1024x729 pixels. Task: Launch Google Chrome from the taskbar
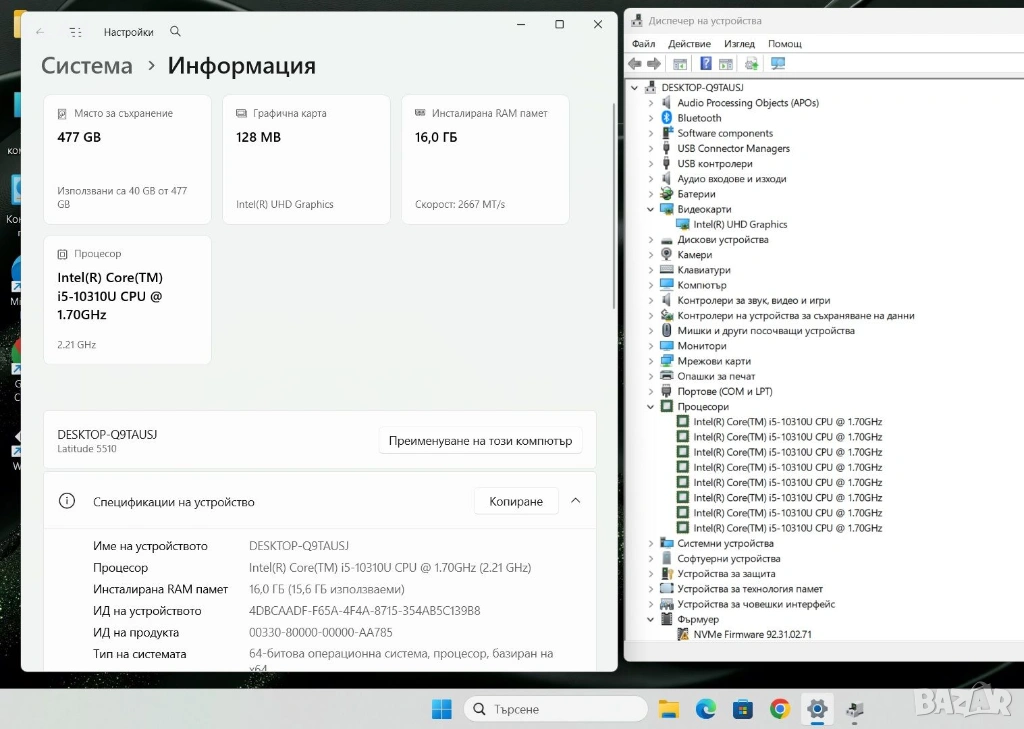coord(780,709)
